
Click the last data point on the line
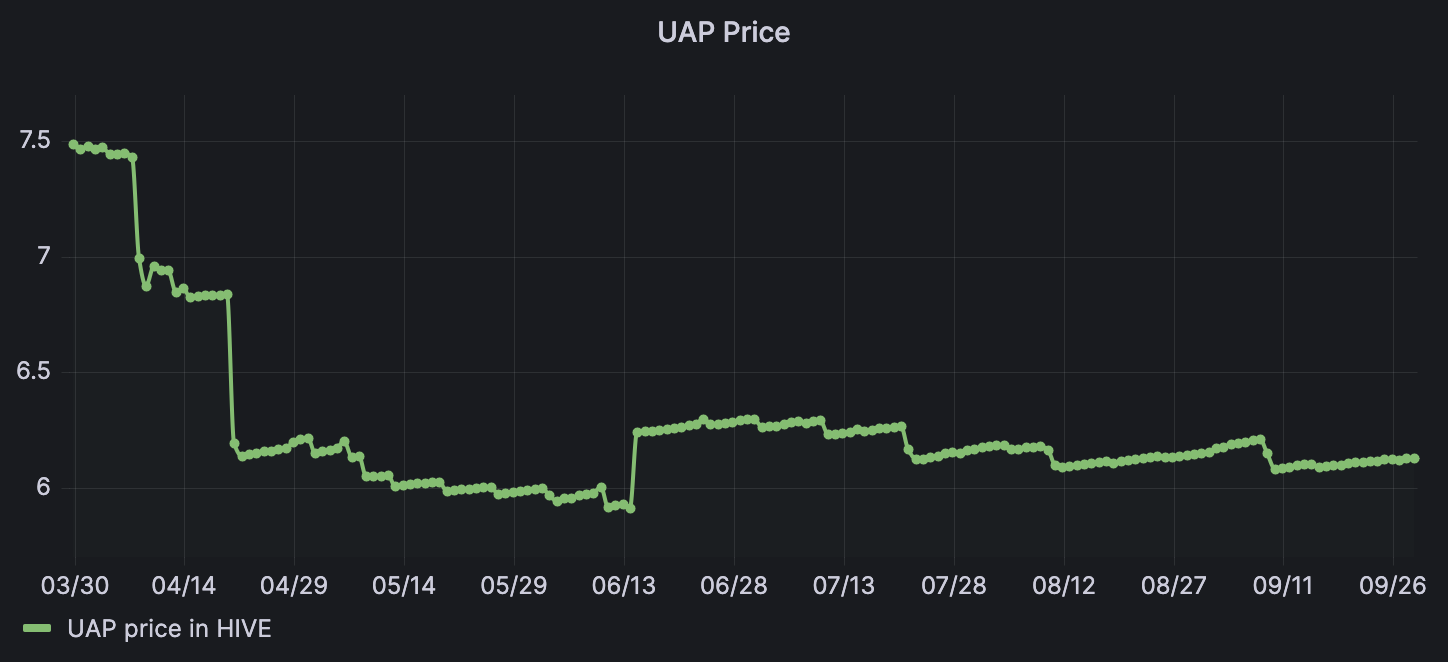click(x=1415, y=458)
